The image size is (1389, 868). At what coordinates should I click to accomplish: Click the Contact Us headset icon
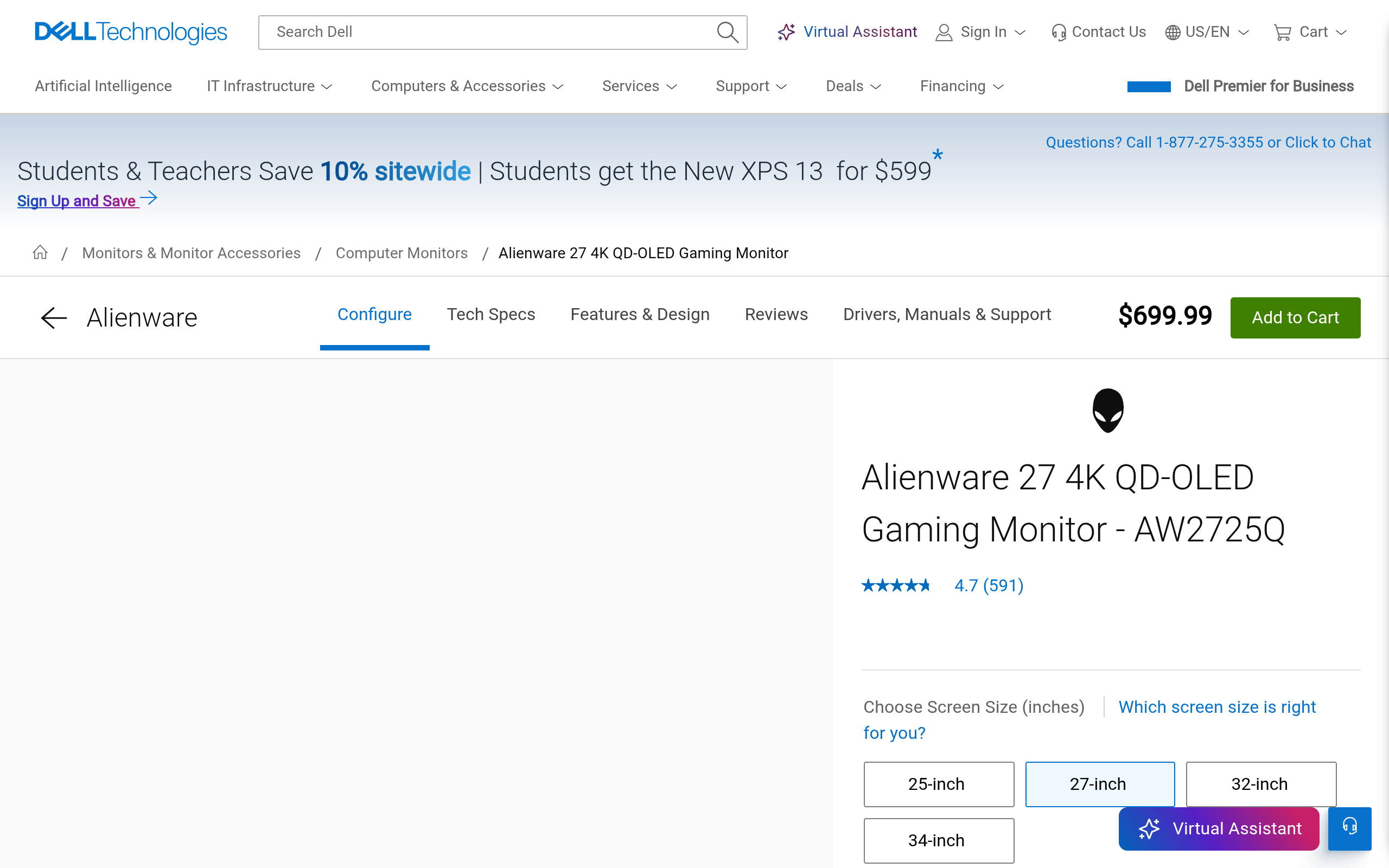1059,32
